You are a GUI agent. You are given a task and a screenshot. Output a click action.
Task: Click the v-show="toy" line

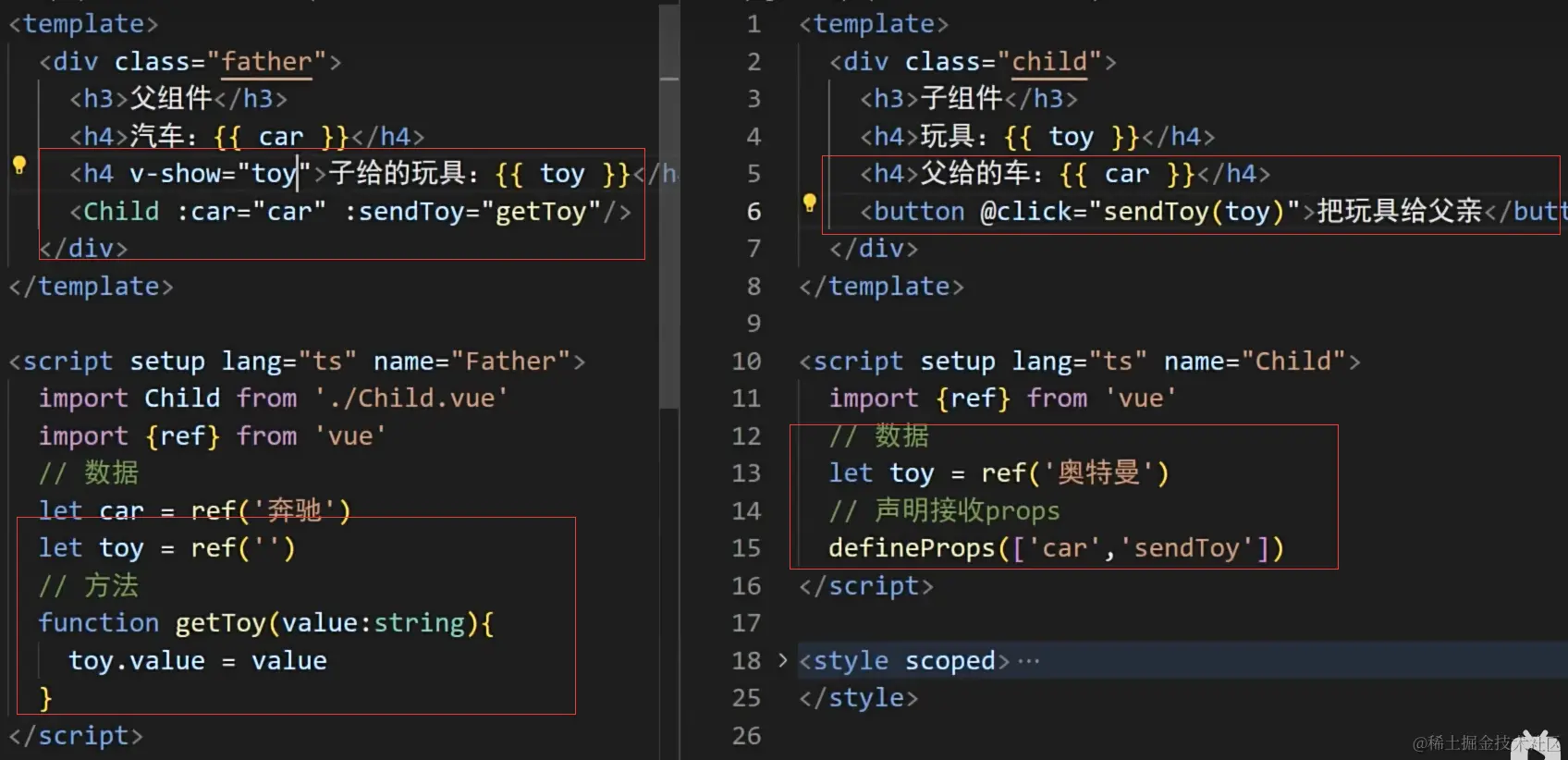click(x=372, y=174)
